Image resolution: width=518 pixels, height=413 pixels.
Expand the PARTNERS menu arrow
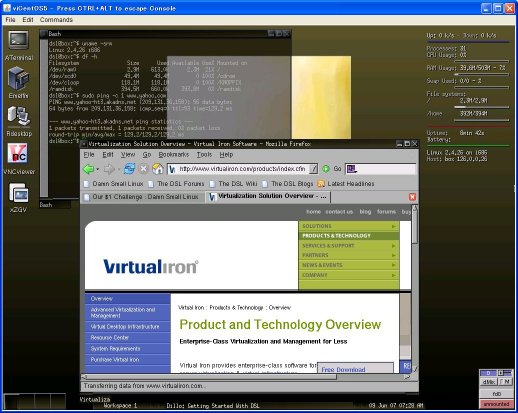pos(394,255)
